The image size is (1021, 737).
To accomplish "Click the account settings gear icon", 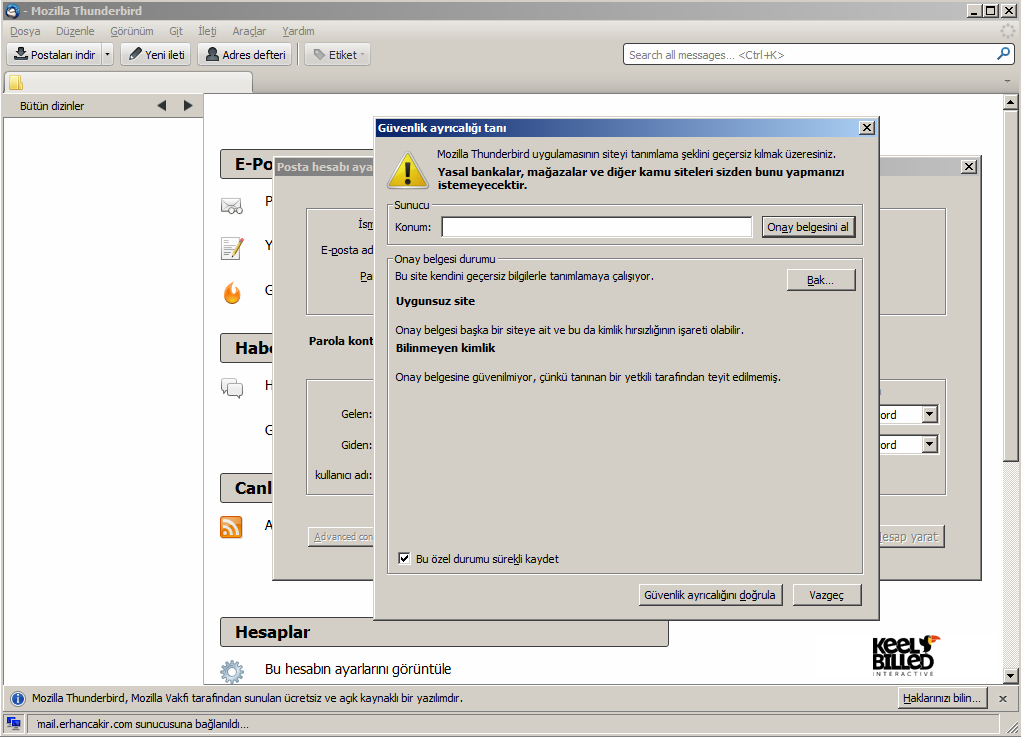I will pos(232,671).
